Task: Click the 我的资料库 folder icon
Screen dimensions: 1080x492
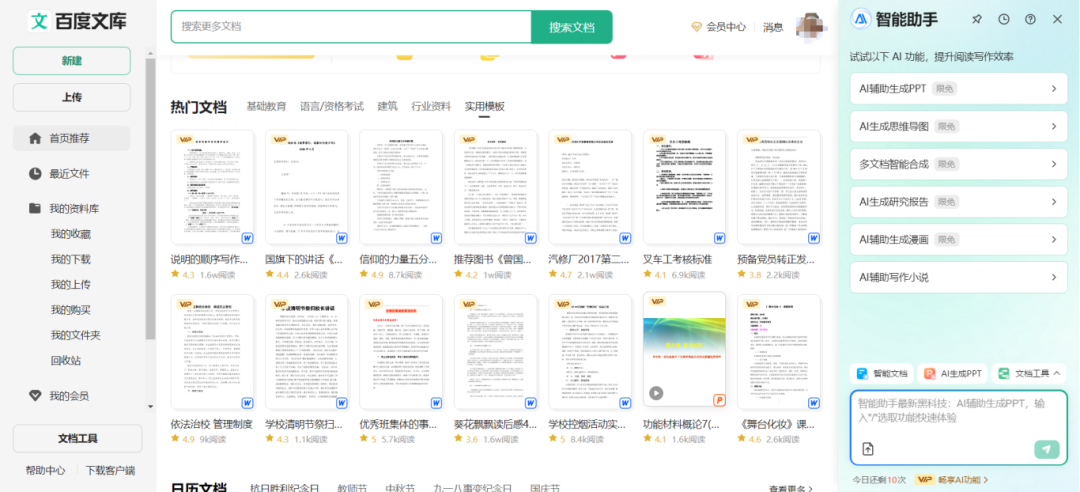Action: pos(35,208)
